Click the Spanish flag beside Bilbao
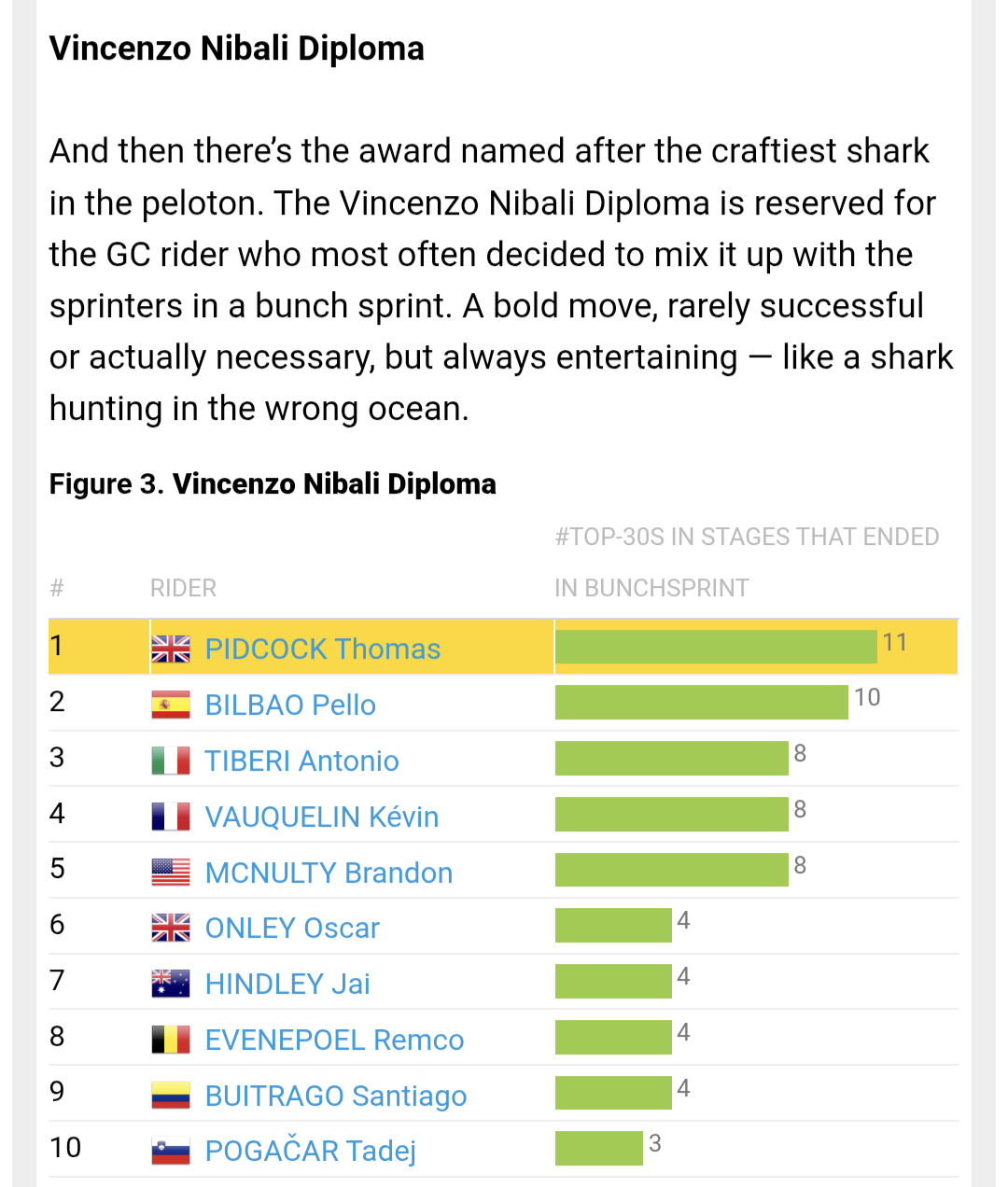Screen dimensions: 1008x1187 (171, 705)
